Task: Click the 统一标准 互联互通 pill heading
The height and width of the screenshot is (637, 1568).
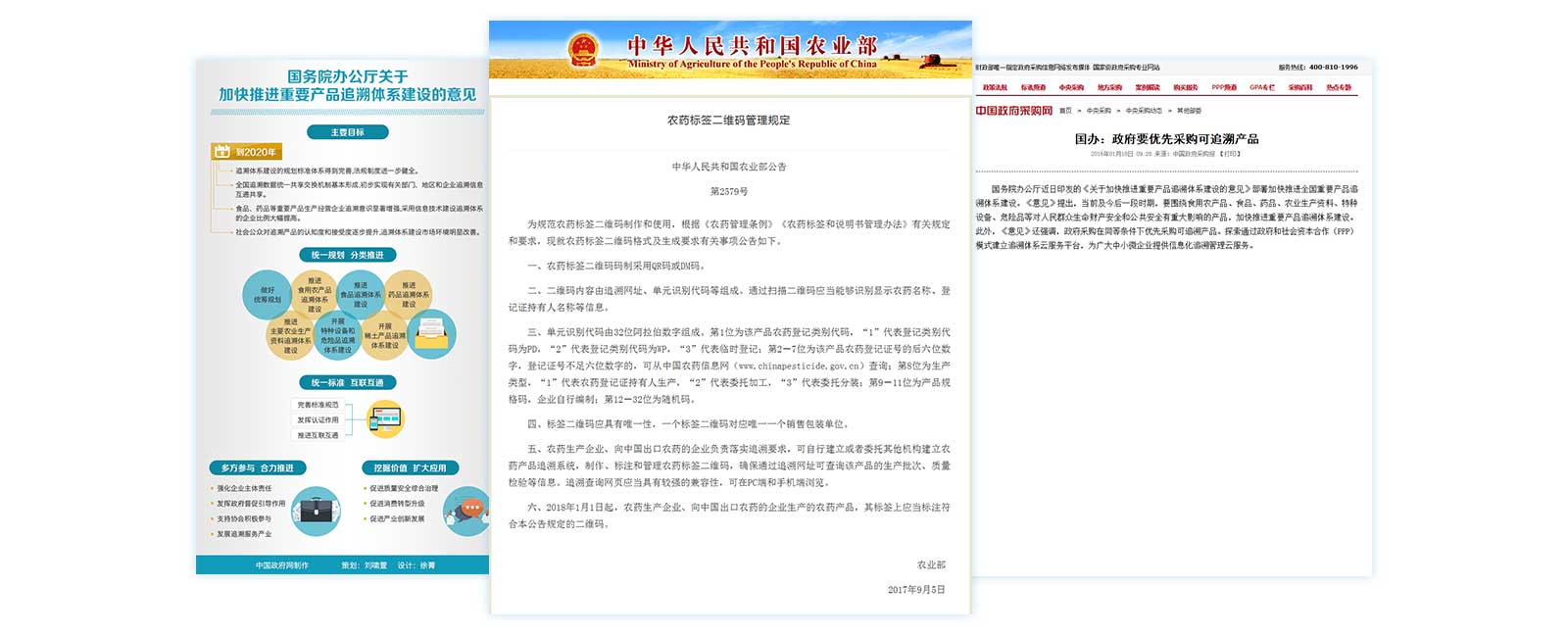Action: (x=348, y=382)
